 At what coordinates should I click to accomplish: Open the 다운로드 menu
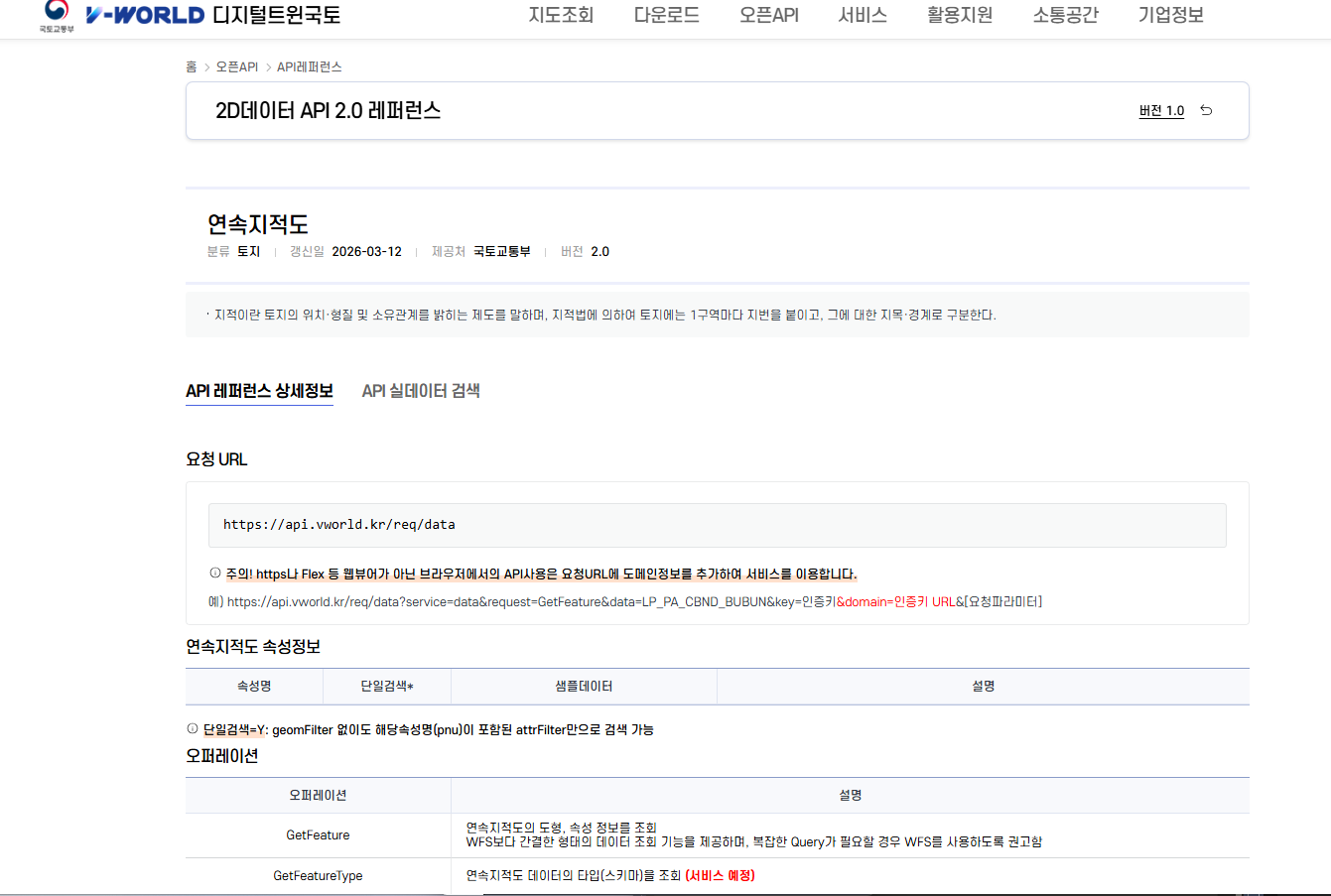(x=667, y=15)
